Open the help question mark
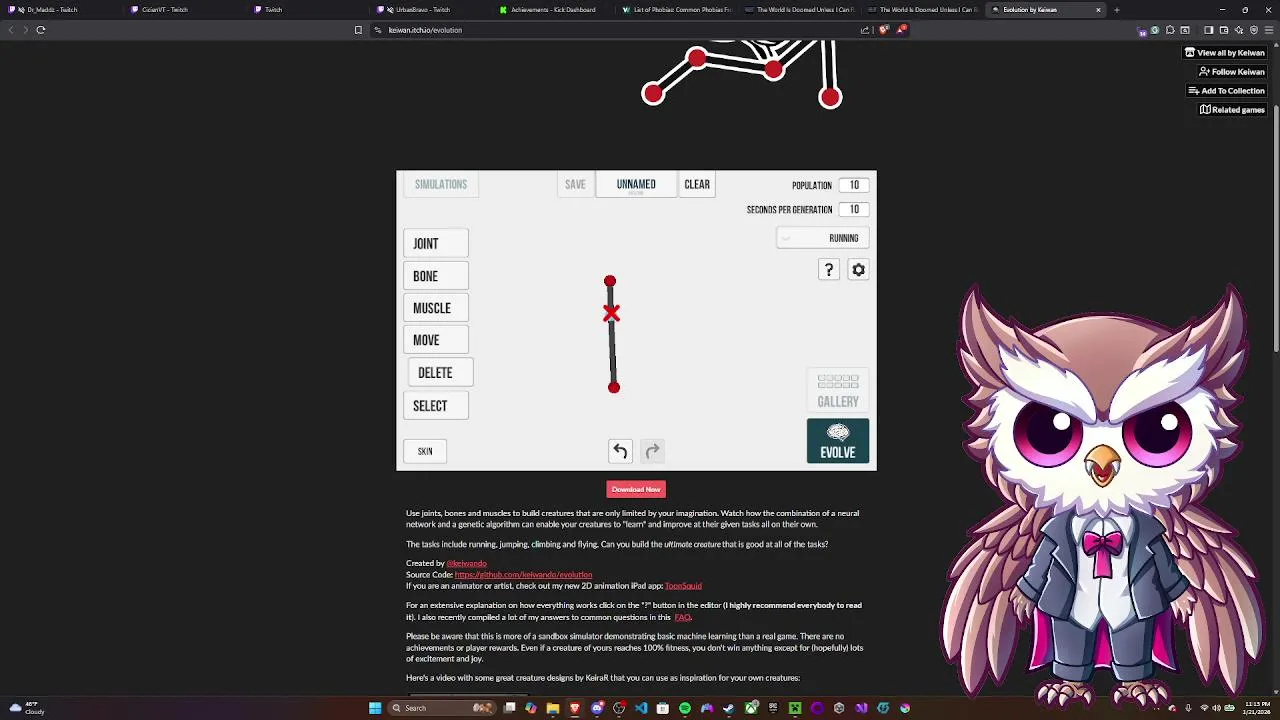 [x=828, y=270]
